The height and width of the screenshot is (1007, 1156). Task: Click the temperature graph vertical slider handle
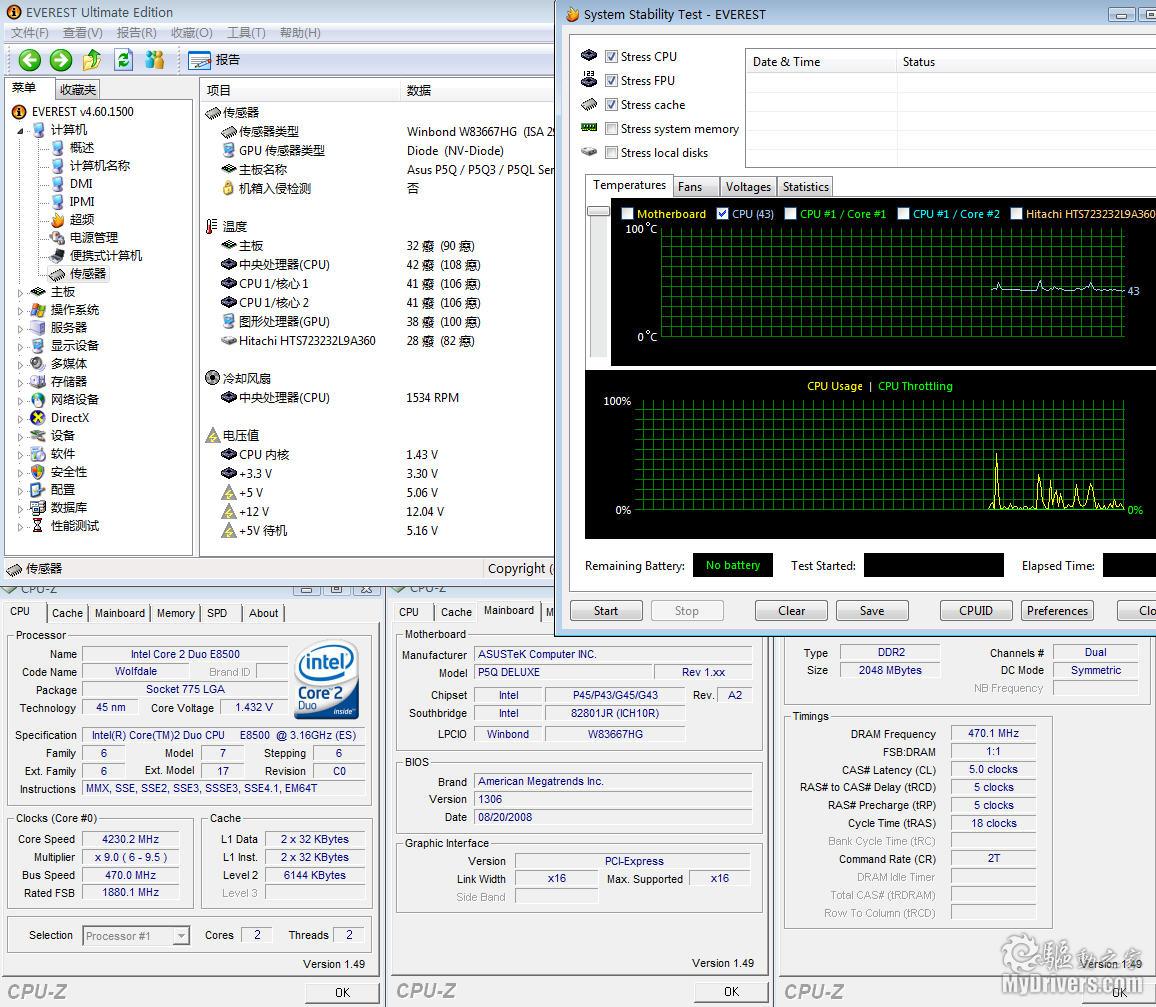click(598, 212)
